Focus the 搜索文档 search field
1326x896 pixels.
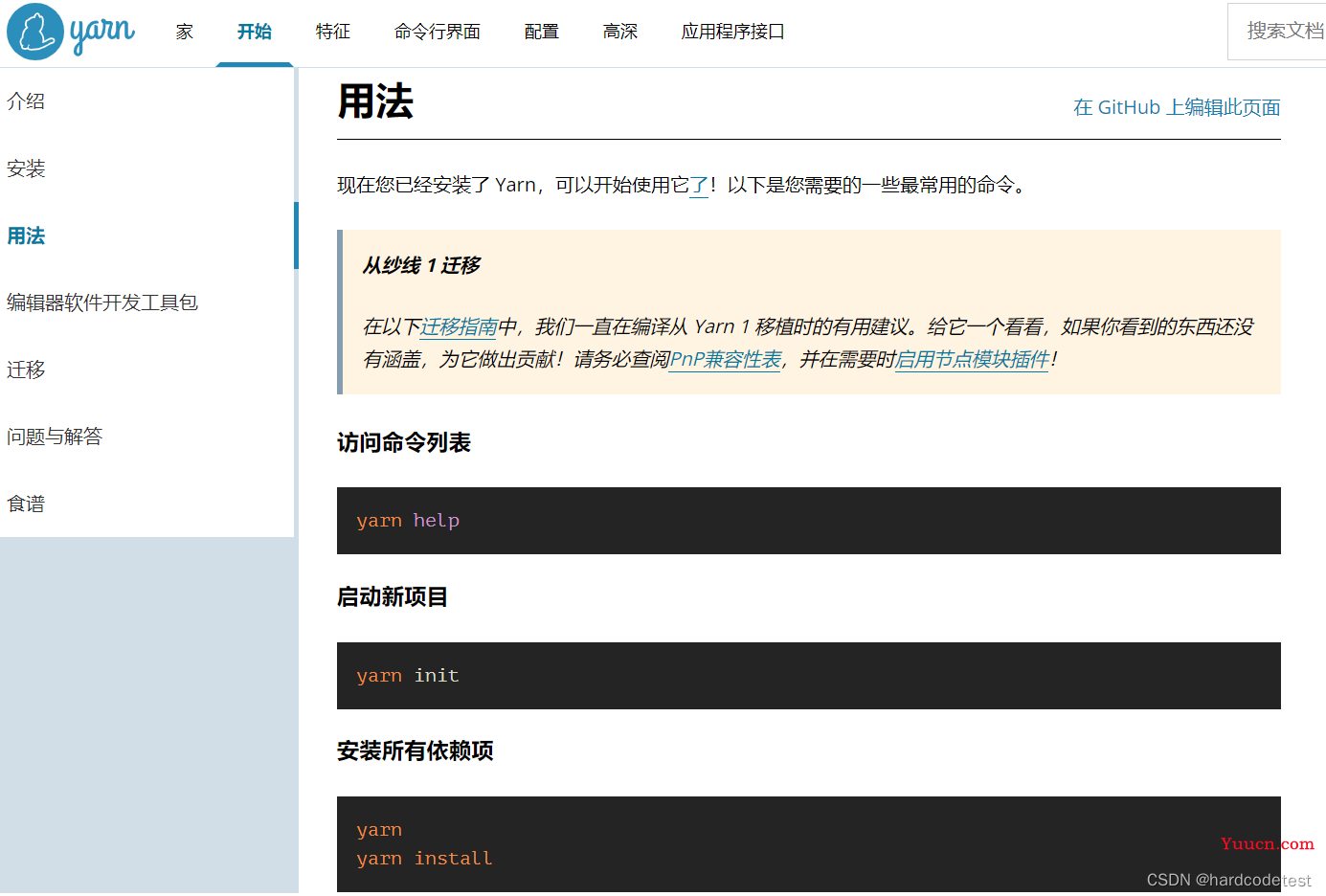[1277, 32]
